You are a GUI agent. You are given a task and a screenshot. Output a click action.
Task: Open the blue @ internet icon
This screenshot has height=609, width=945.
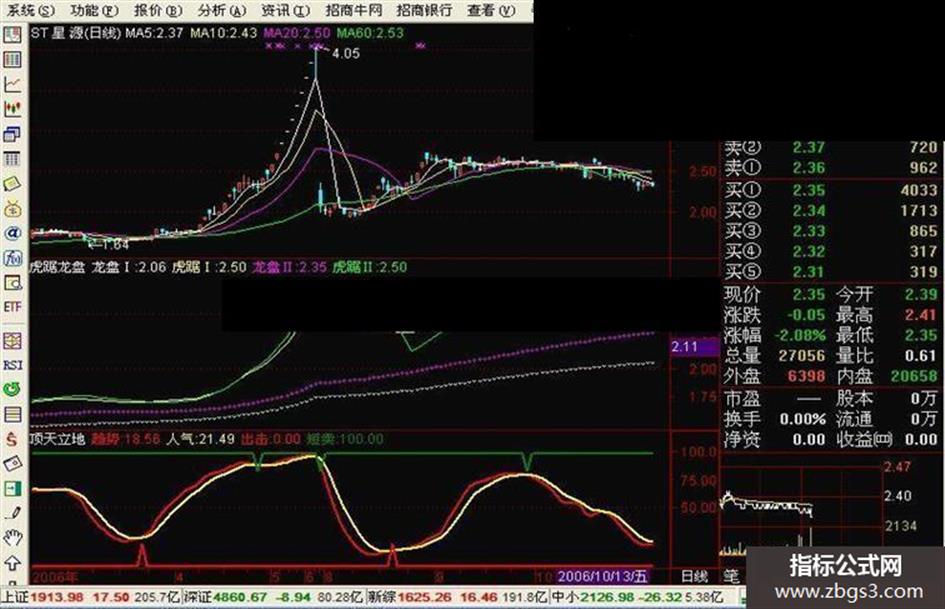pyautogui.click(x=13, y=233)
